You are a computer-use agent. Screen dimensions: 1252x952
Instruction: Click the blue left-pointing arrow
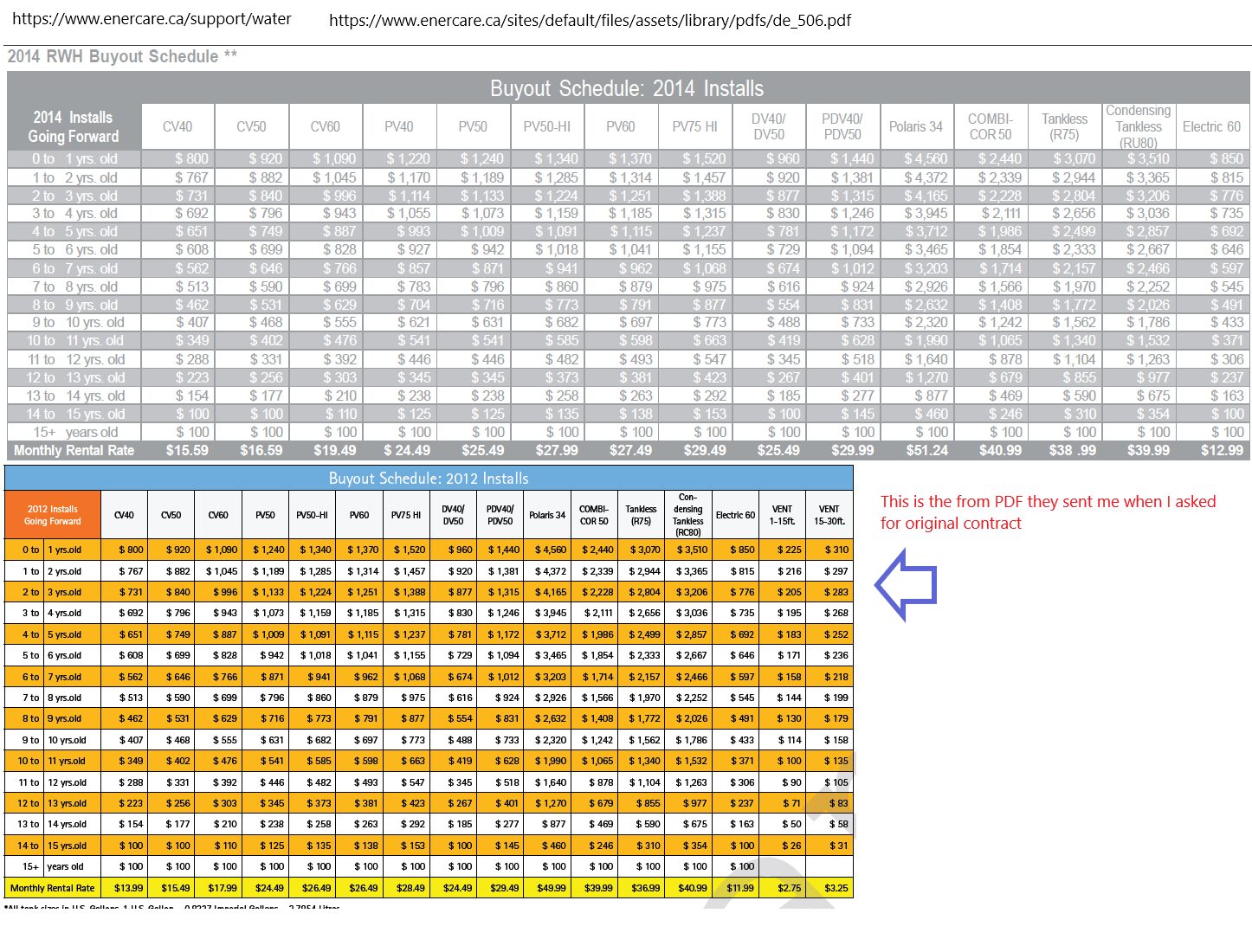pos(906,585)
